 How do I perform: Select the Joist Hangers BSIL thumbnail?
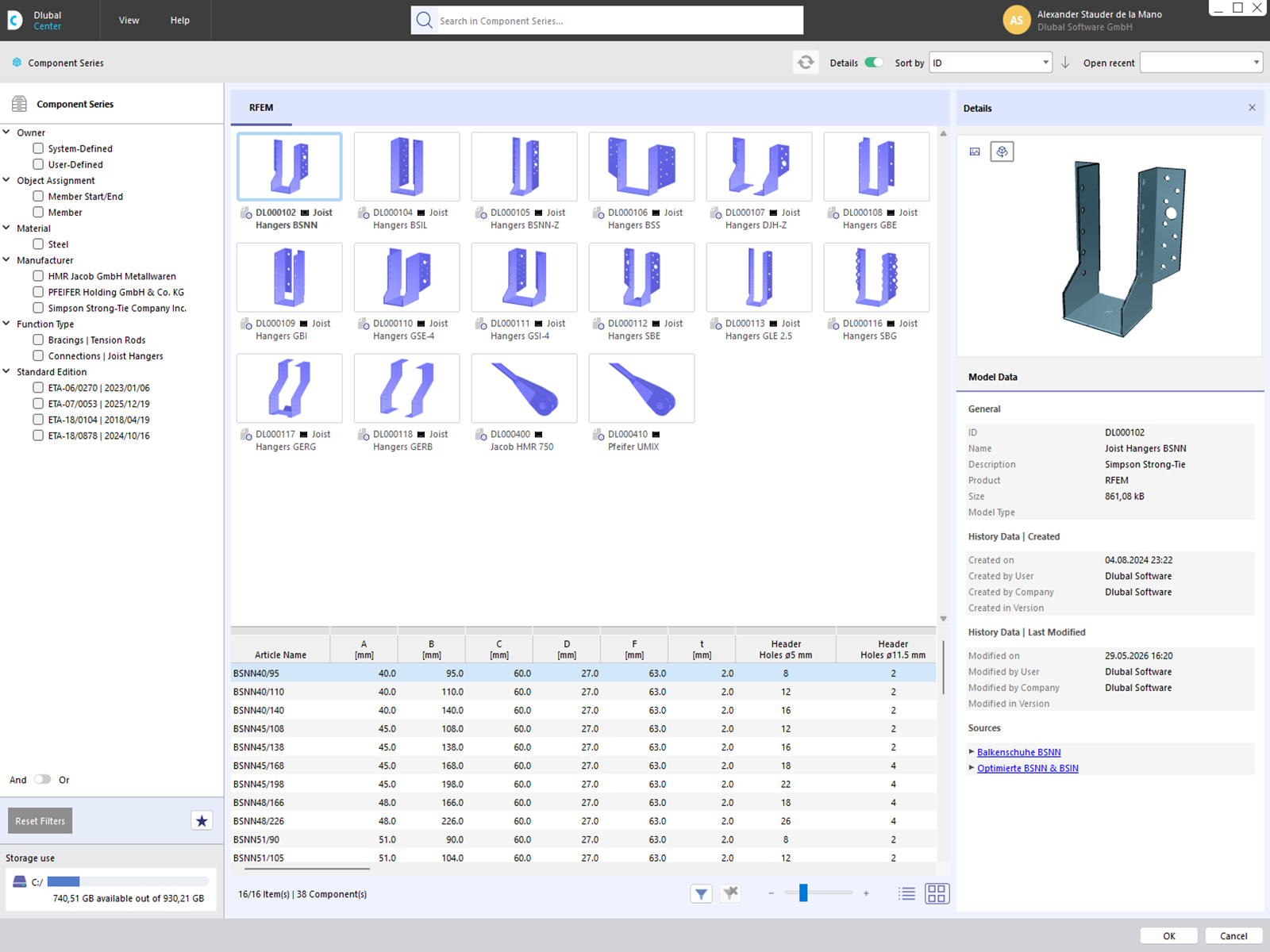click(x=406, y=167)
